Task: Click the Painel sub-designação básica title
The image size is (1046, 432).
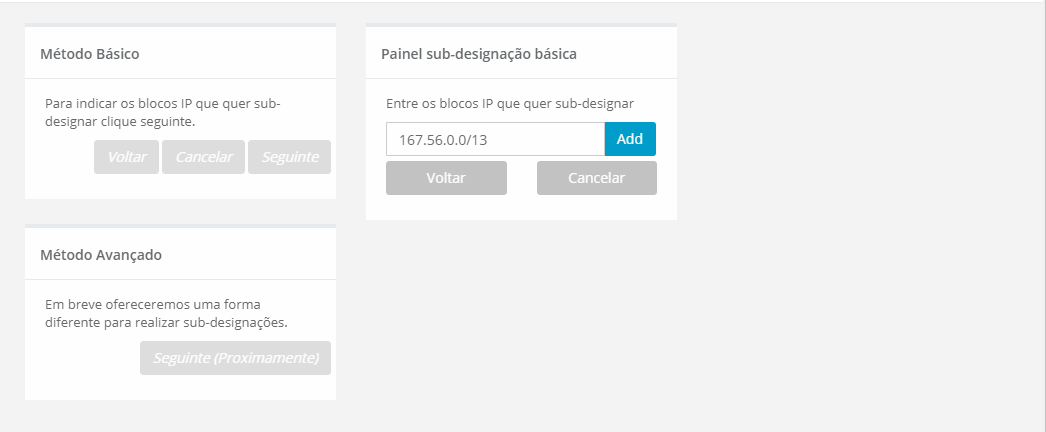Action: click(x=478, y=54)
